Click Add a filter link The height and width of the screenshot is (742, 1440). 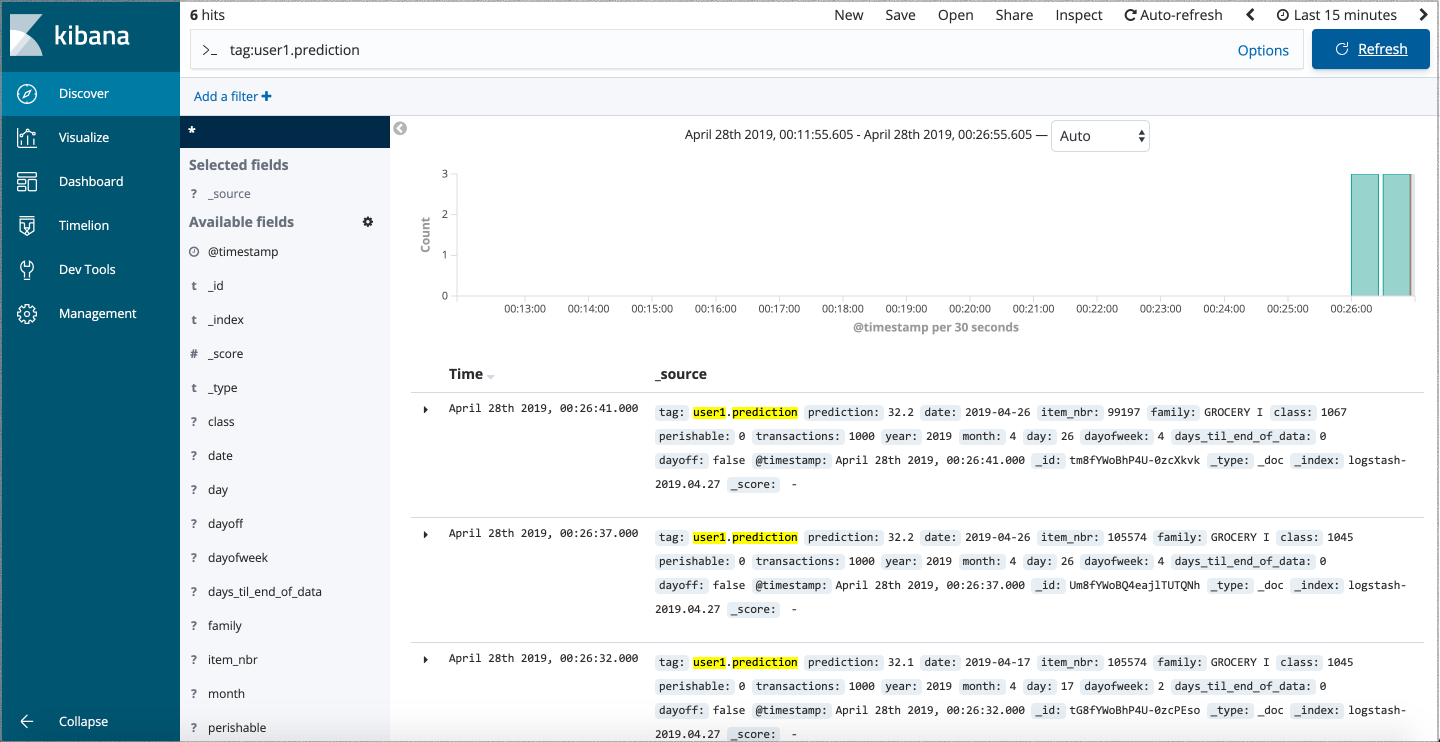[232, 97]
